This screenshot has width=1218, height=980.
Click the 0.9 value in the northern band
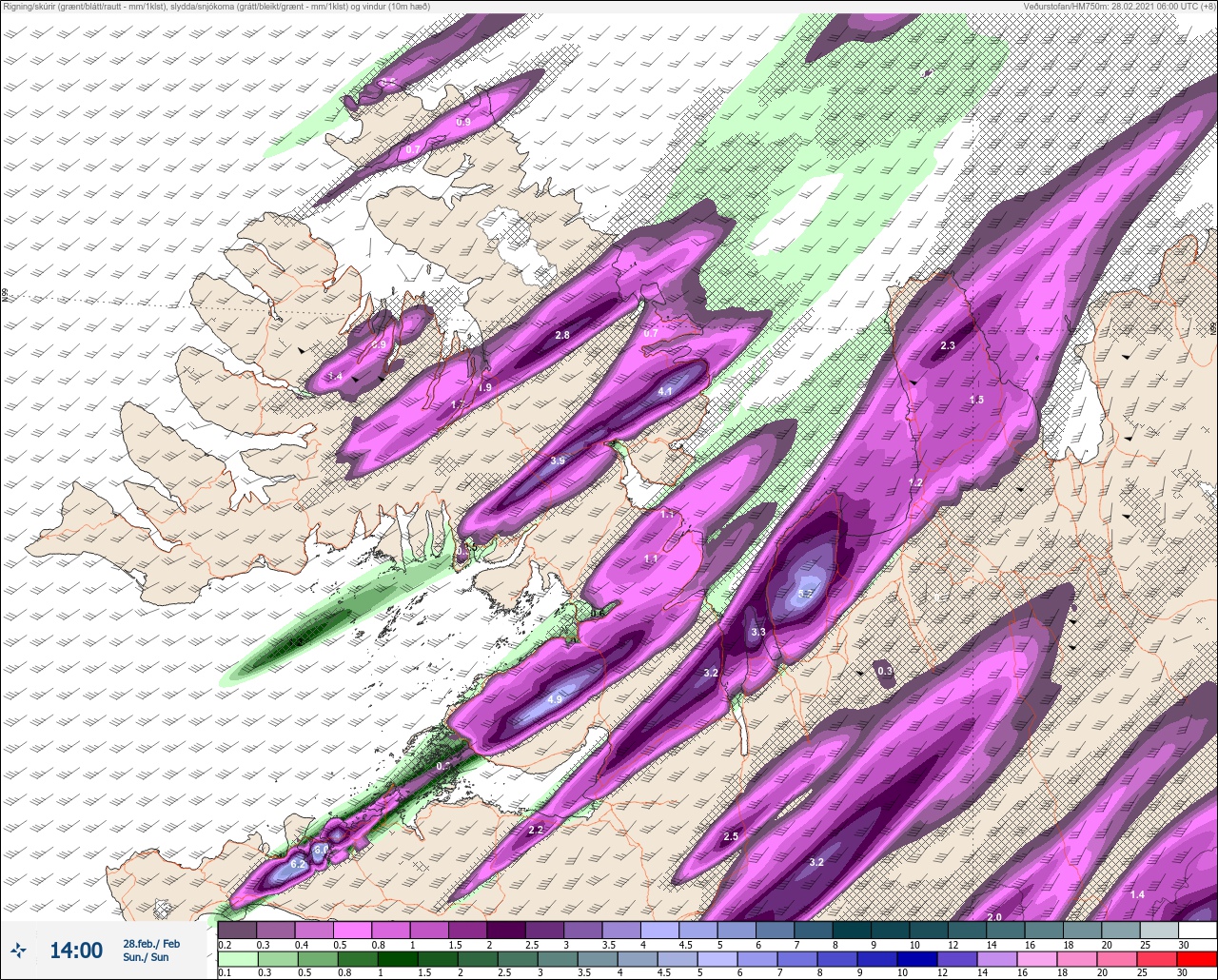pyautogui.click(x=463, y=122)
